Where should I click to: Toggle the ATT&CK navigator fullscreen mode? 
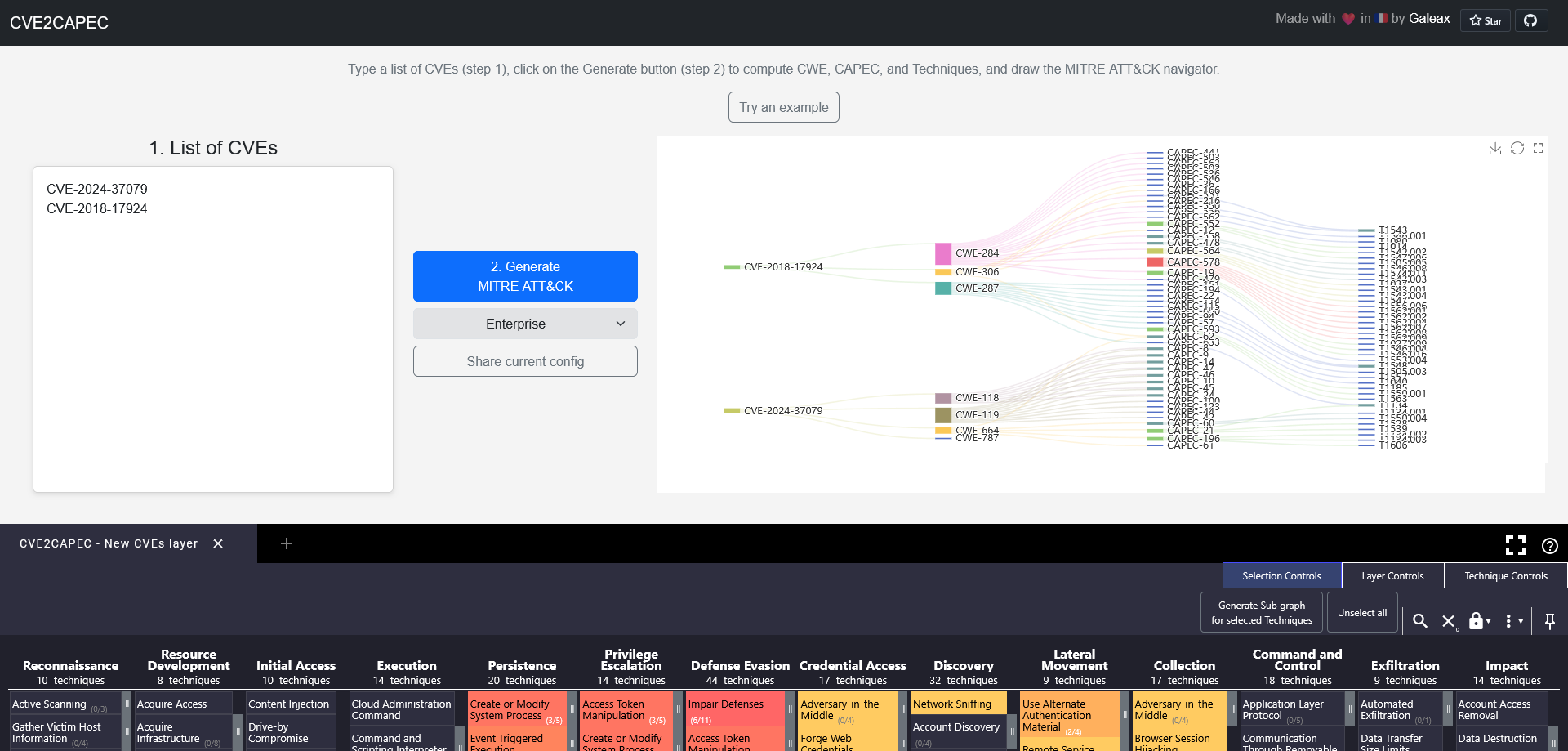1516,545
